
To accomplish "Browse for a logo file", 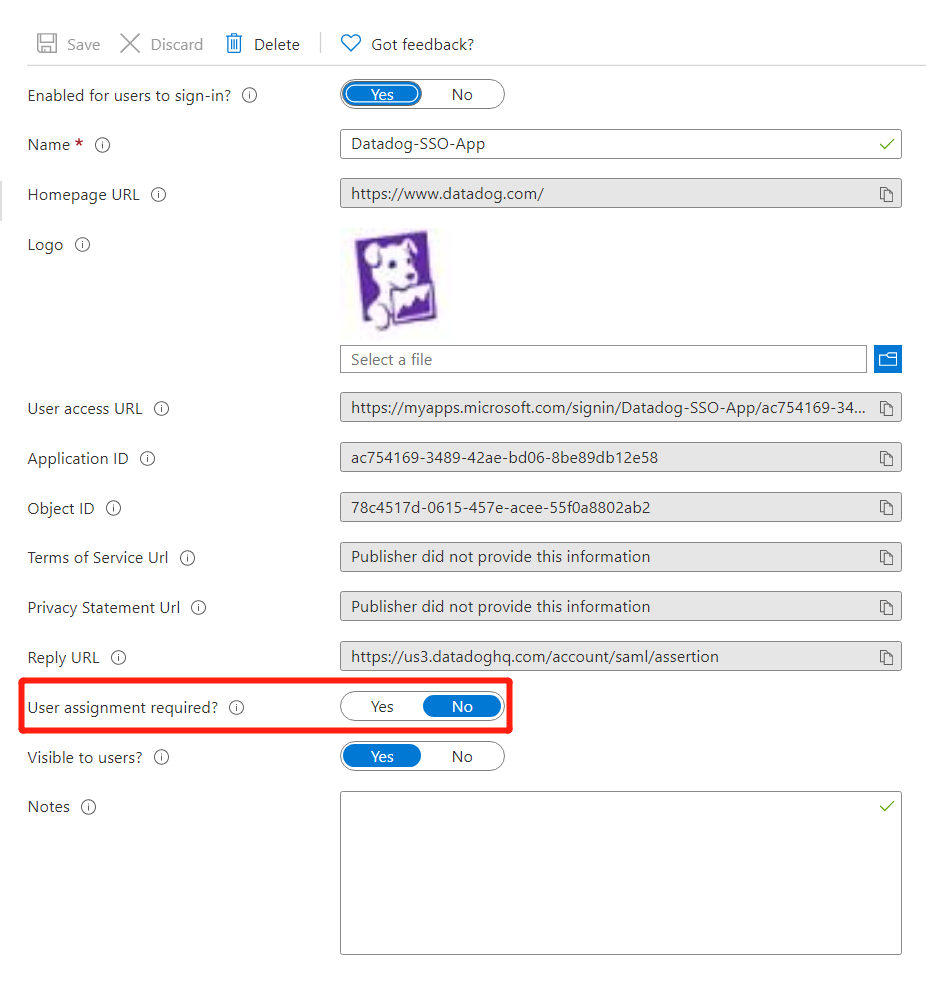I will (x=888, y=359).
